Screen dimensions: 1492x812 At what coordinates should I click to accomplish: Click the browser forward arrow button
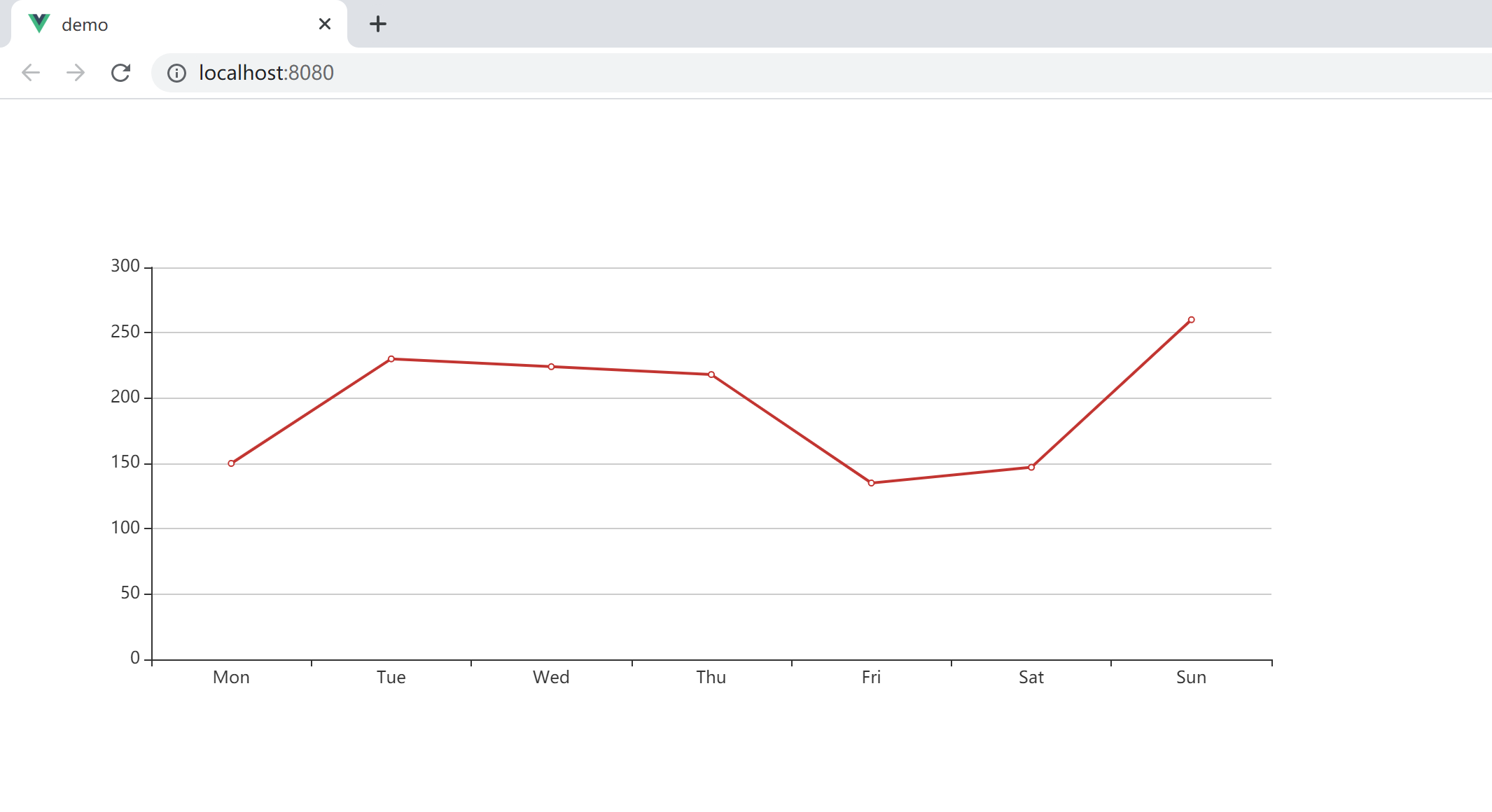click(76, 73)
